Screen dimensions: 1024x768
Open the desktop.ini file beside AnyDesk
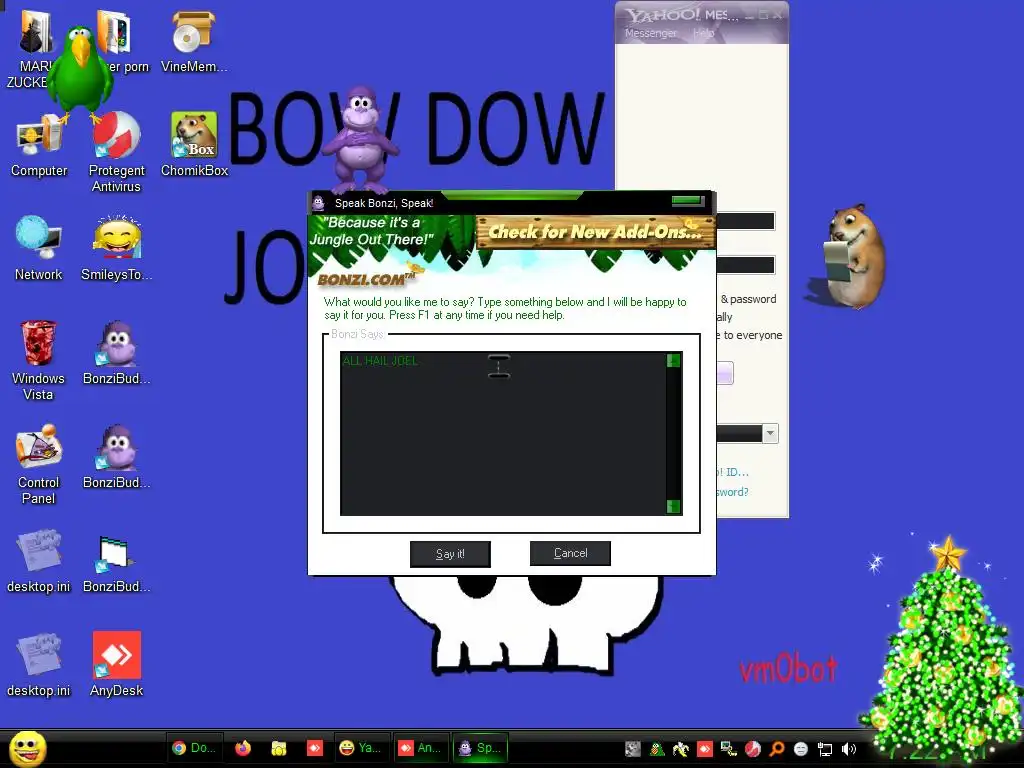click(x=39, y=664)
